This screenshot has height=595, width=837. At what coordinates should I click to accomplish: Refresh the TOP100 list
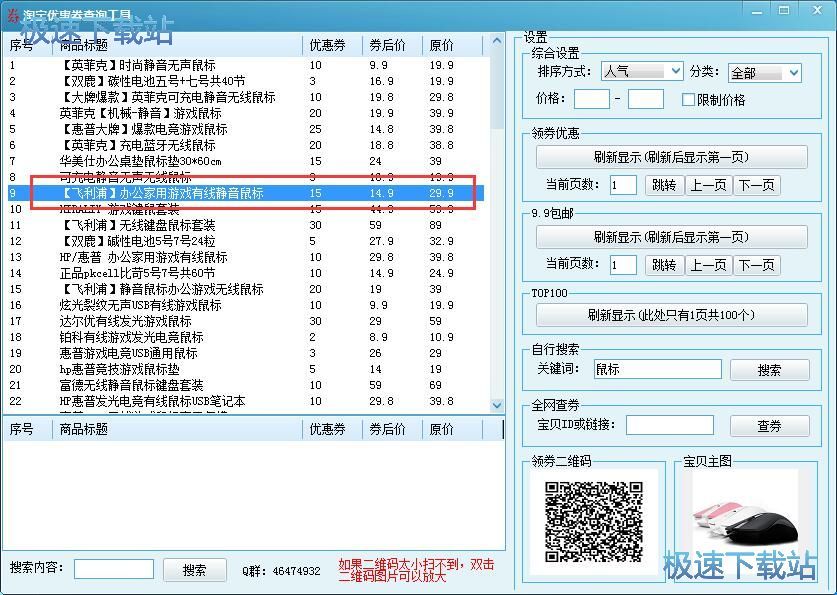671,315
